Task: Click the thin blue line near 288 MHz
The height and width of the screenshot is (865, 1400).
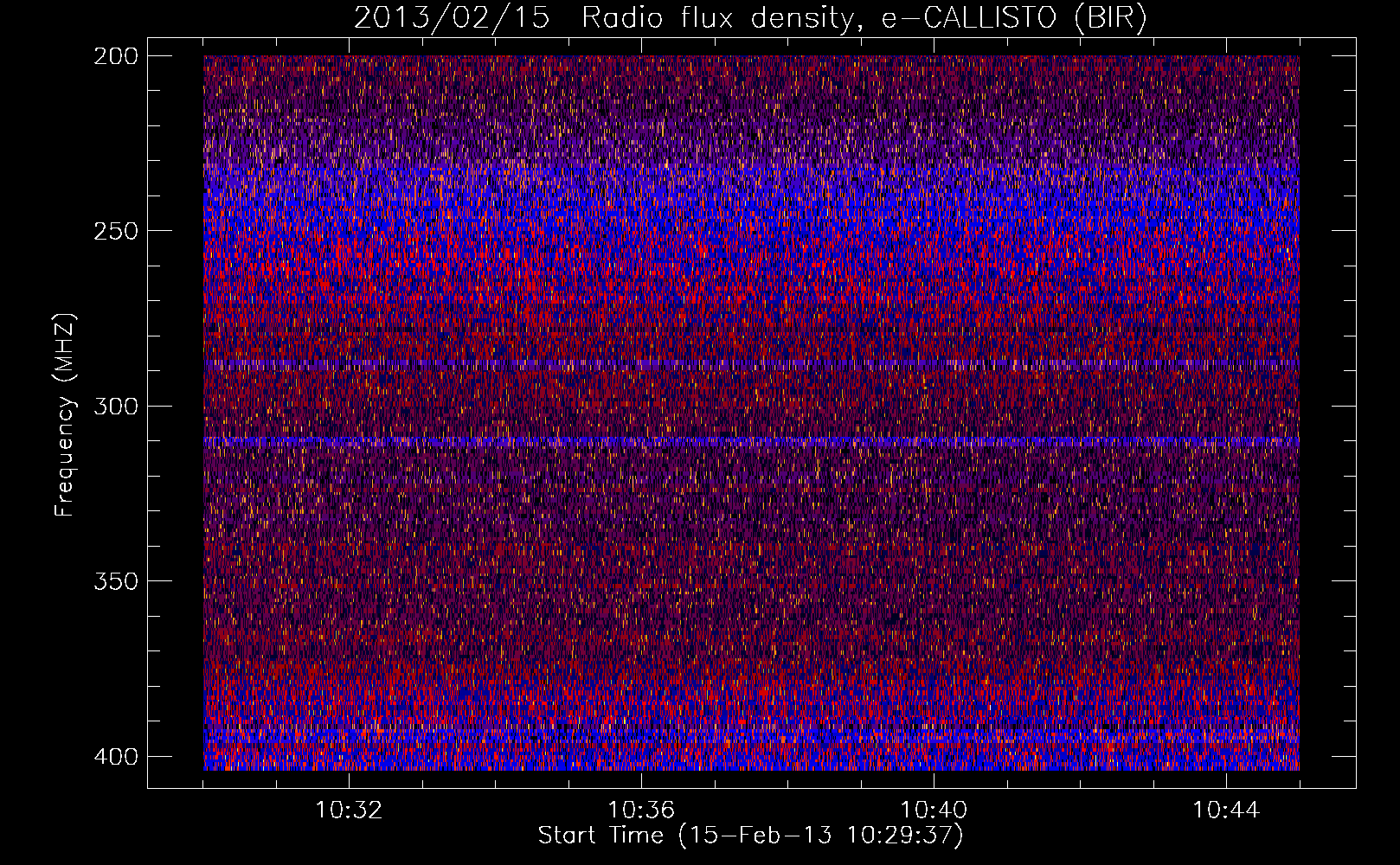Action: [751, 364]
